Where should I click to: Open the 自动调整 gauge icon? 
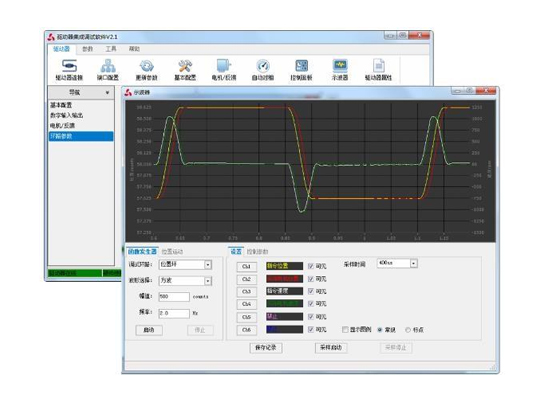point(263,66)
